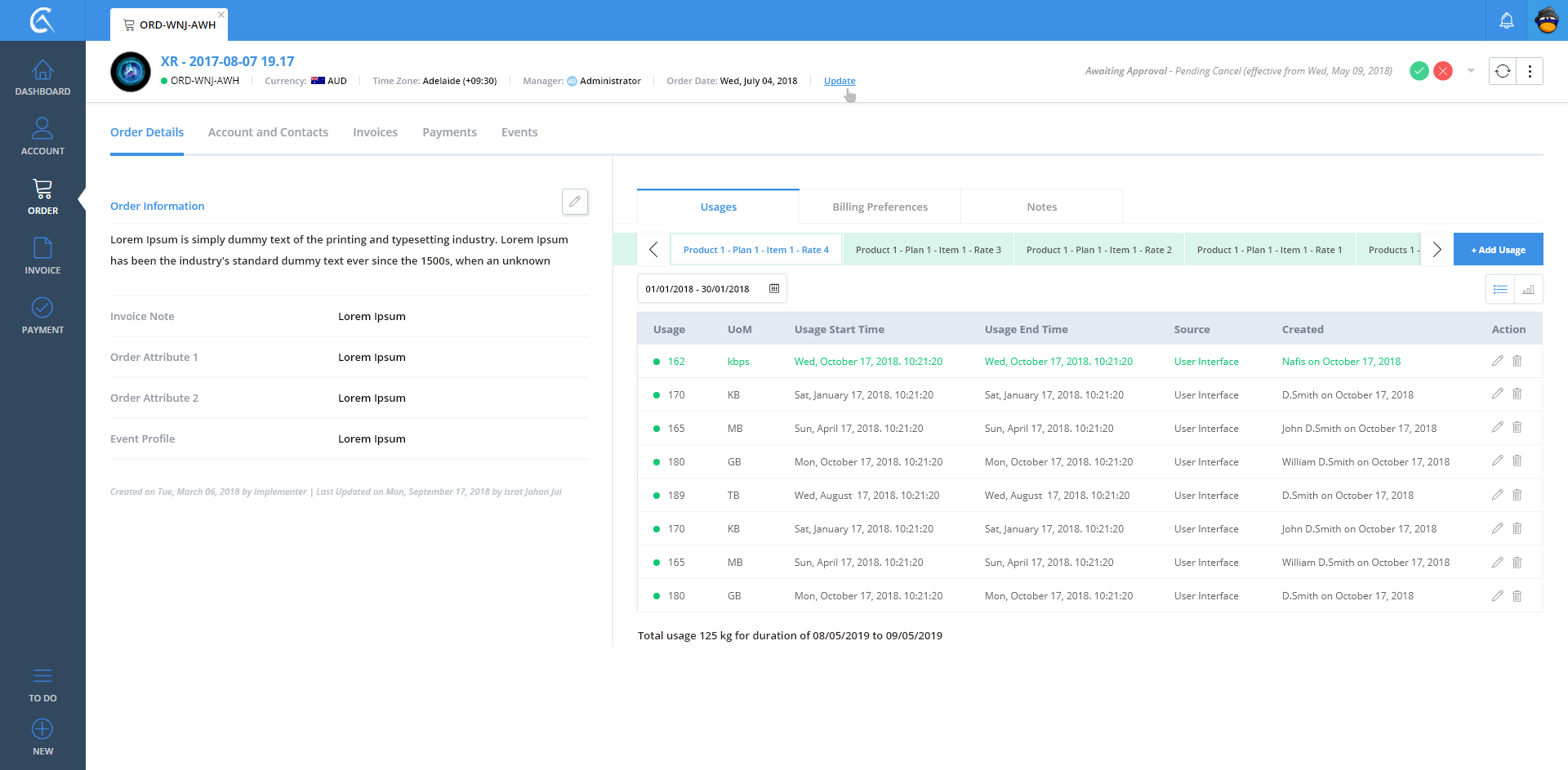Click the Add Usage button
This screenshot has height=770, width=1568.
1498,250
